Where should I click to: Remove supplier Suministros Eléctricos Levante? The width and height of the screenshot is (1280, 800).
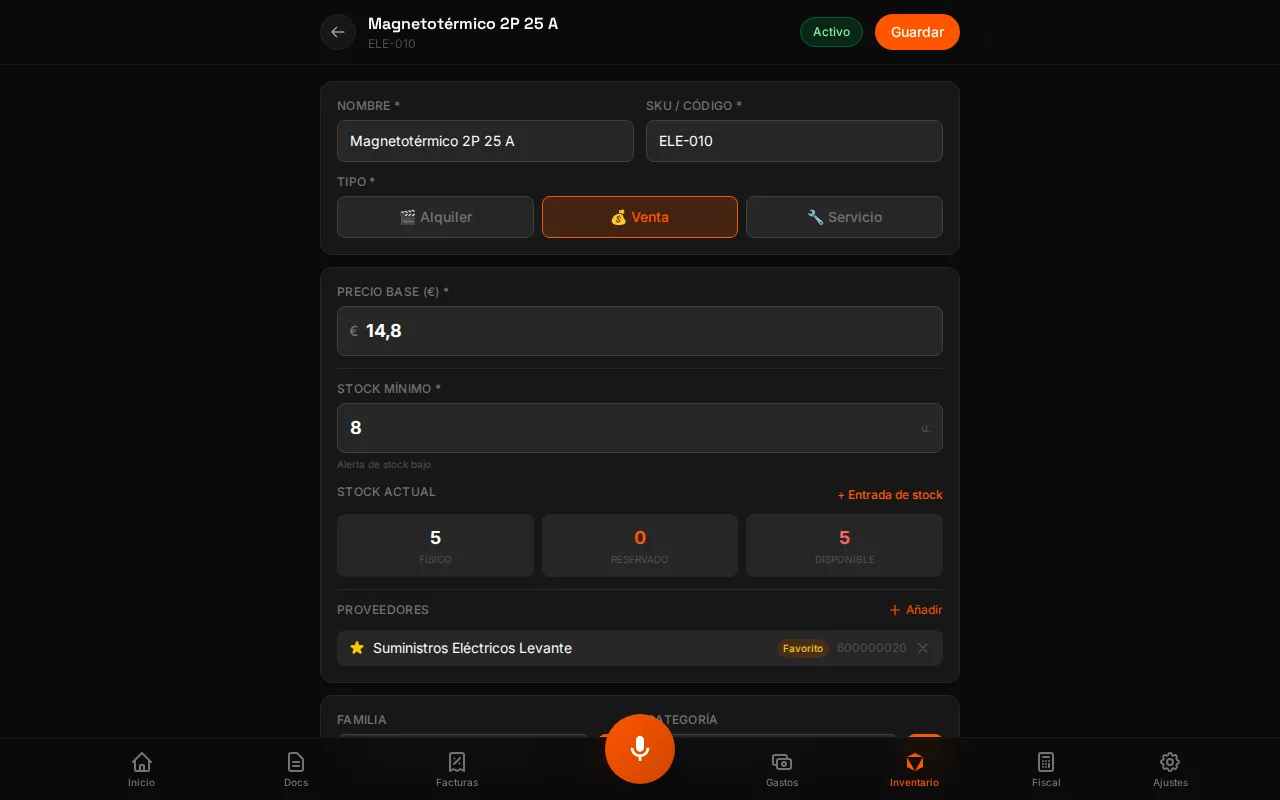(923, 648)
